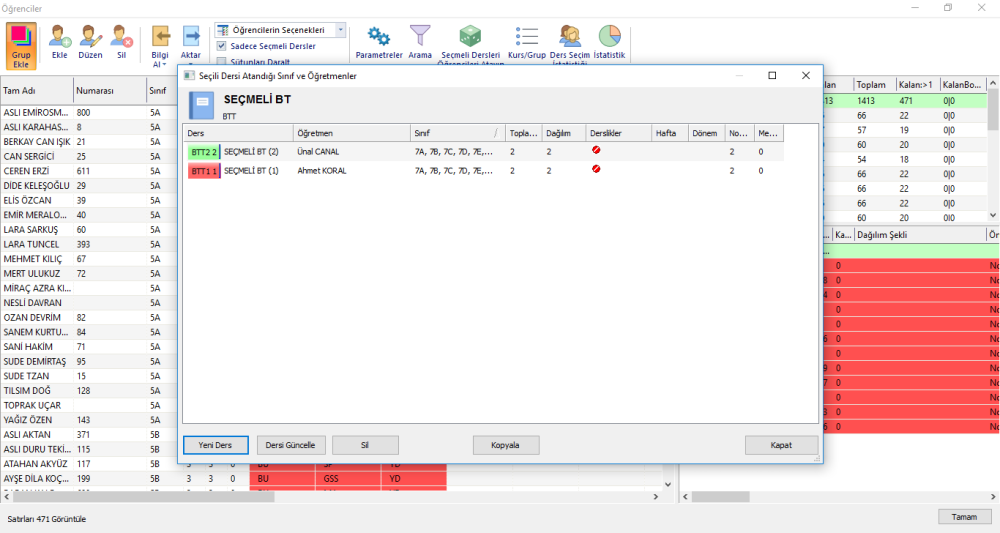Click the Sınıf column header in dialog

(x=457, y=133)
